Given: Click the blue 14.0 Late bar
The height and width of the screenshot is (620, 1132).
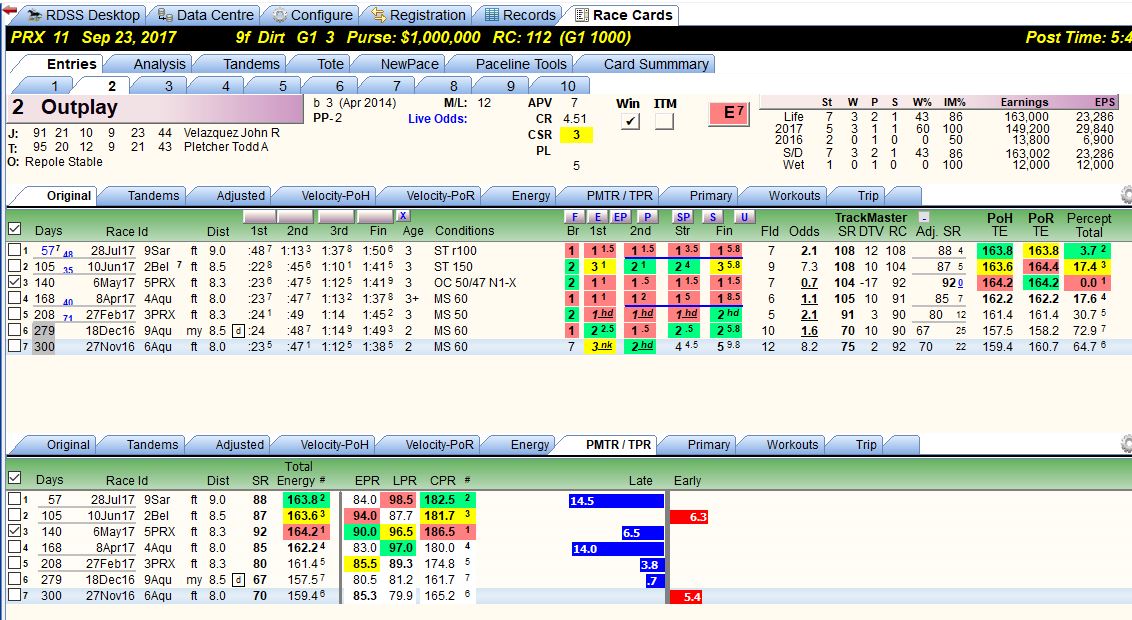Looking at the screenshot, I should [617, 549].
